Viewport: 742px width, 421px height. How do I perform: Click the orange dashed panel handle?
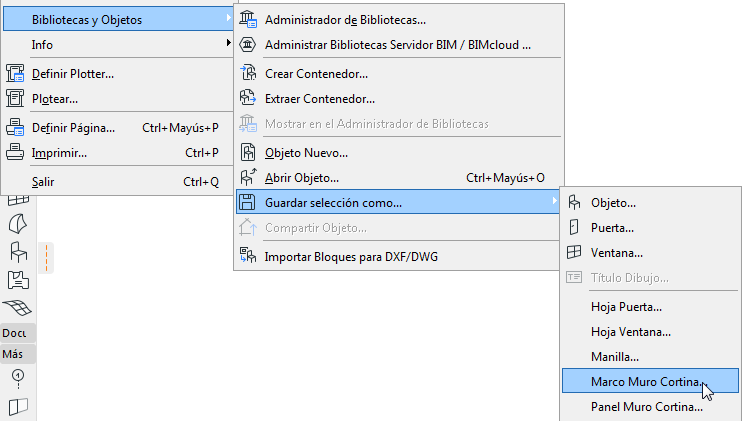47,258
